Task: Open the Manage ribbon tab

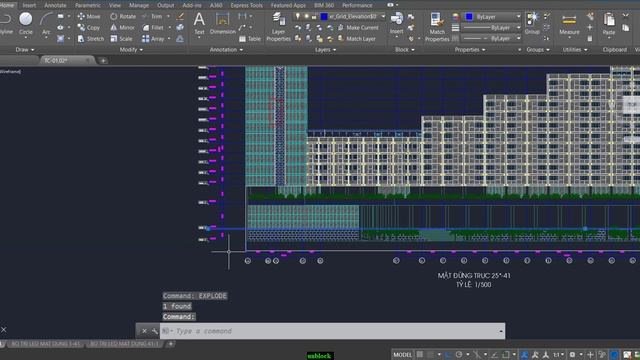Action: tap(139, 5)
